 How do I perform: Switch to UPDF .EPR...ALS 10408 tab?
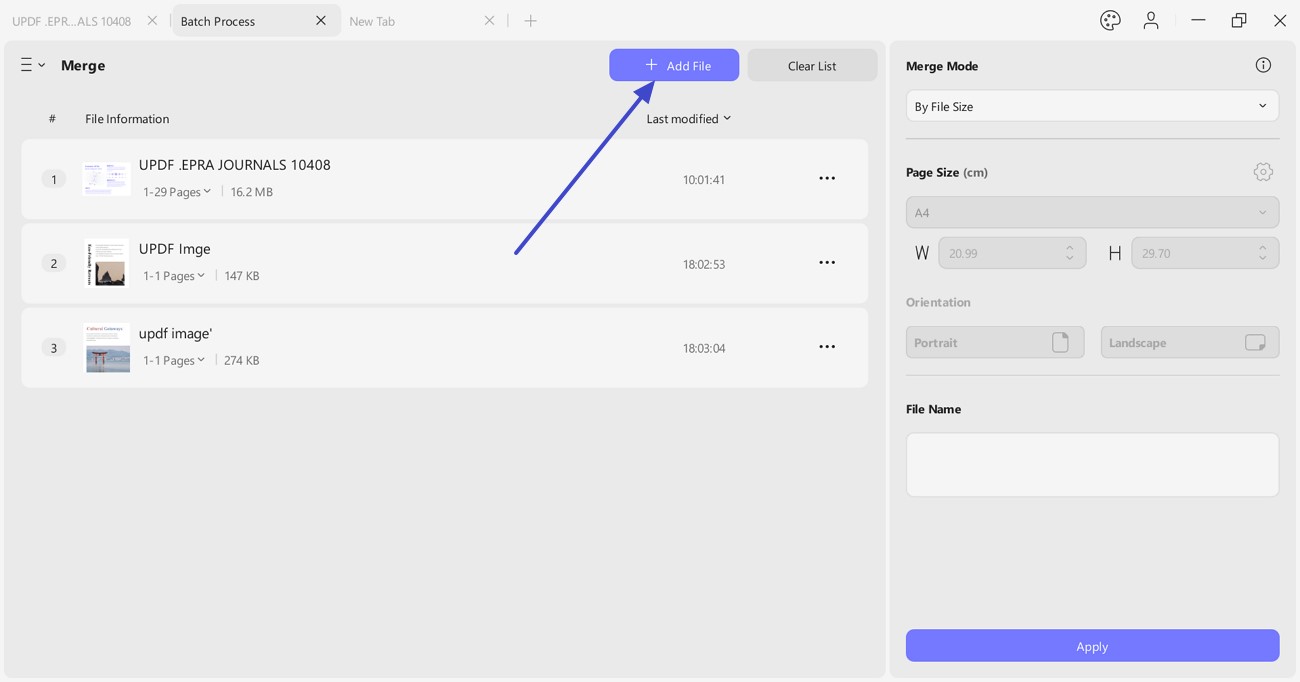tap(72, 21)
